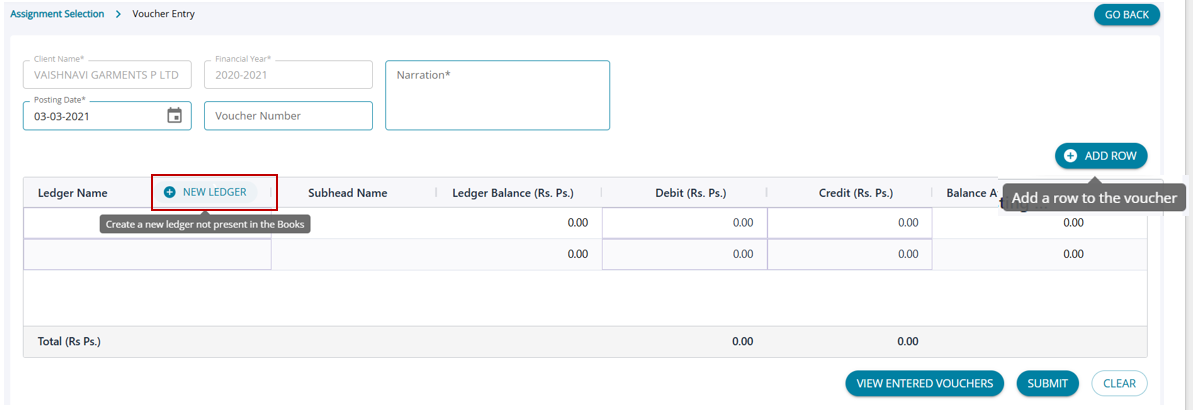Click second row Ledger Name cell
1193x410 pixels.
(x=147, y=254)
